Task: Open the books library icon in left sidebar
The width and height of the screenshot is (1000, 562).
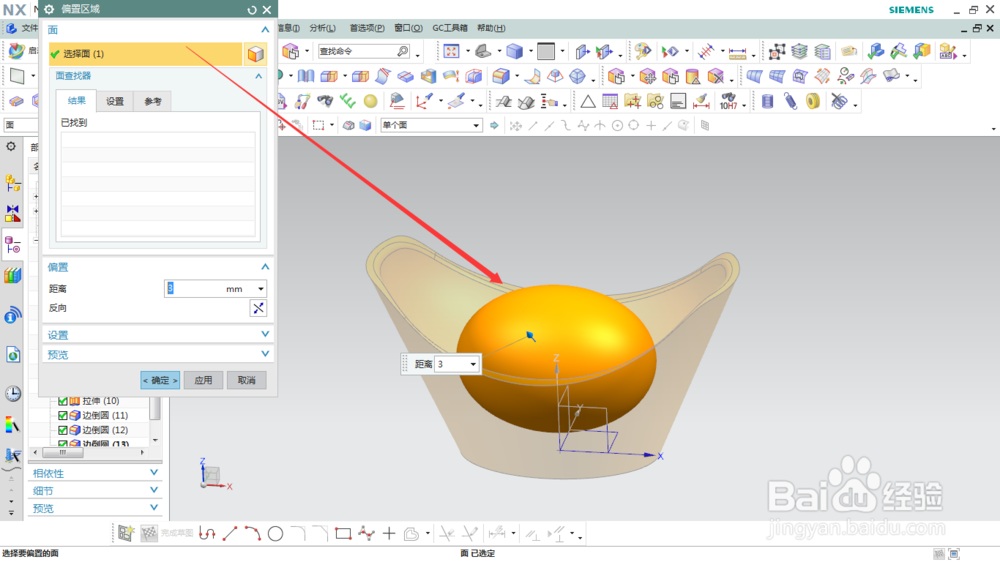Action: pos(13,276)
